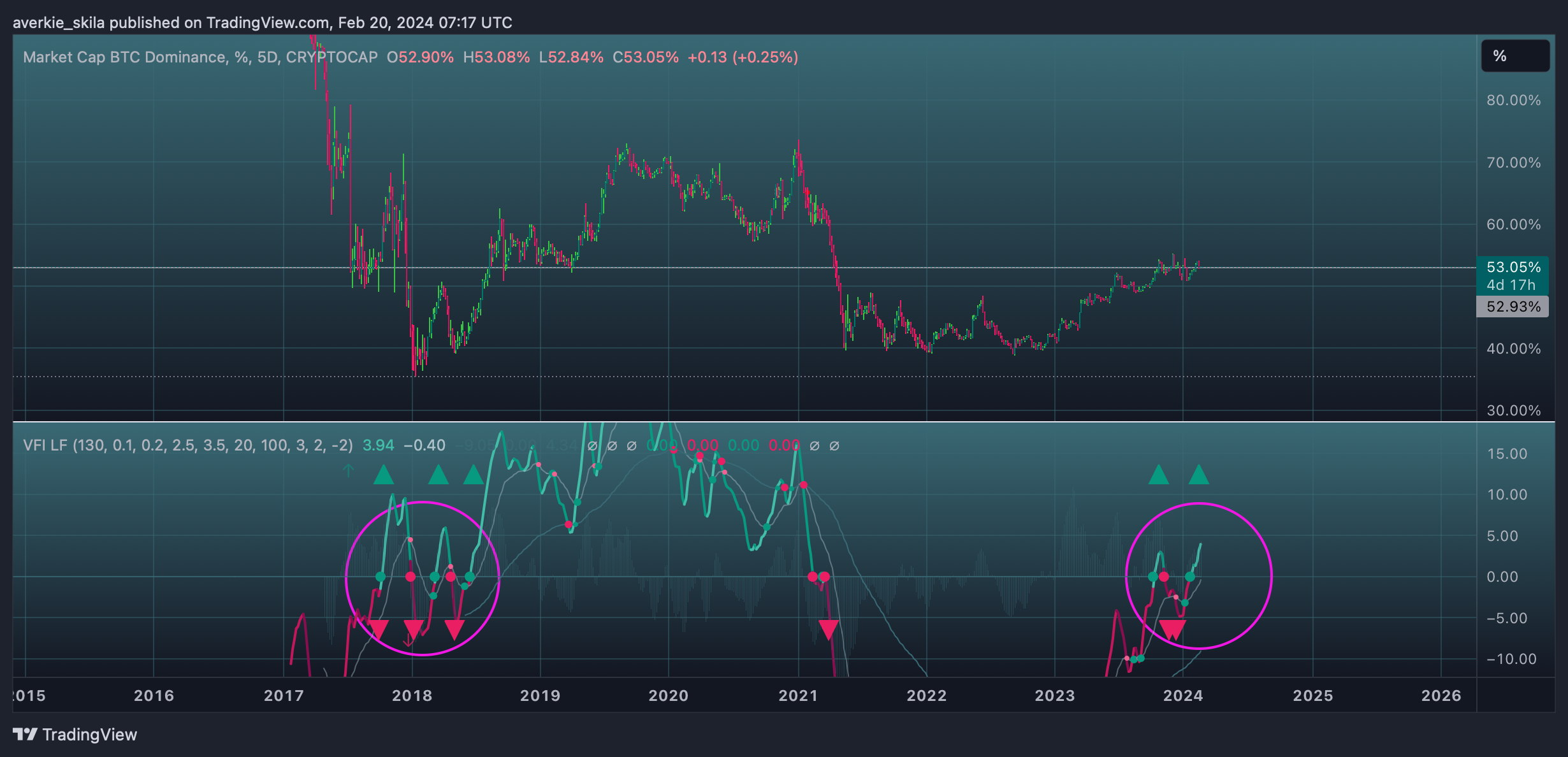Select the green up-triangle signal in late 2023
Screen dimensions: 1568x757
click(1158, 475)
